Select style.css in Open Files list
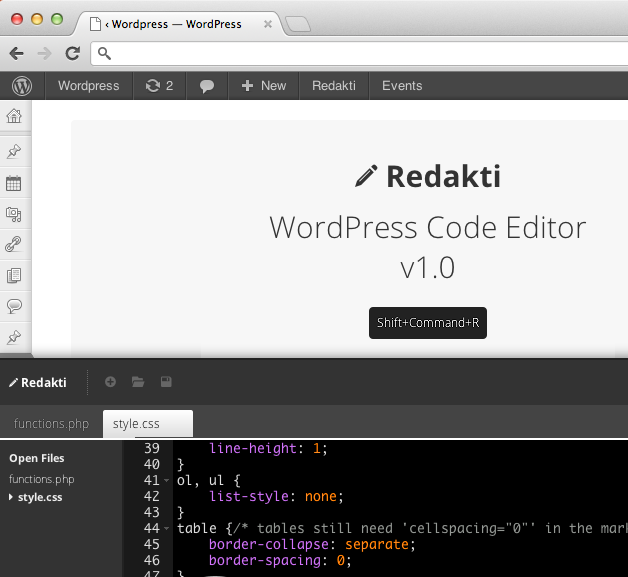Screen dimensions: 628x577 (40, 497)
